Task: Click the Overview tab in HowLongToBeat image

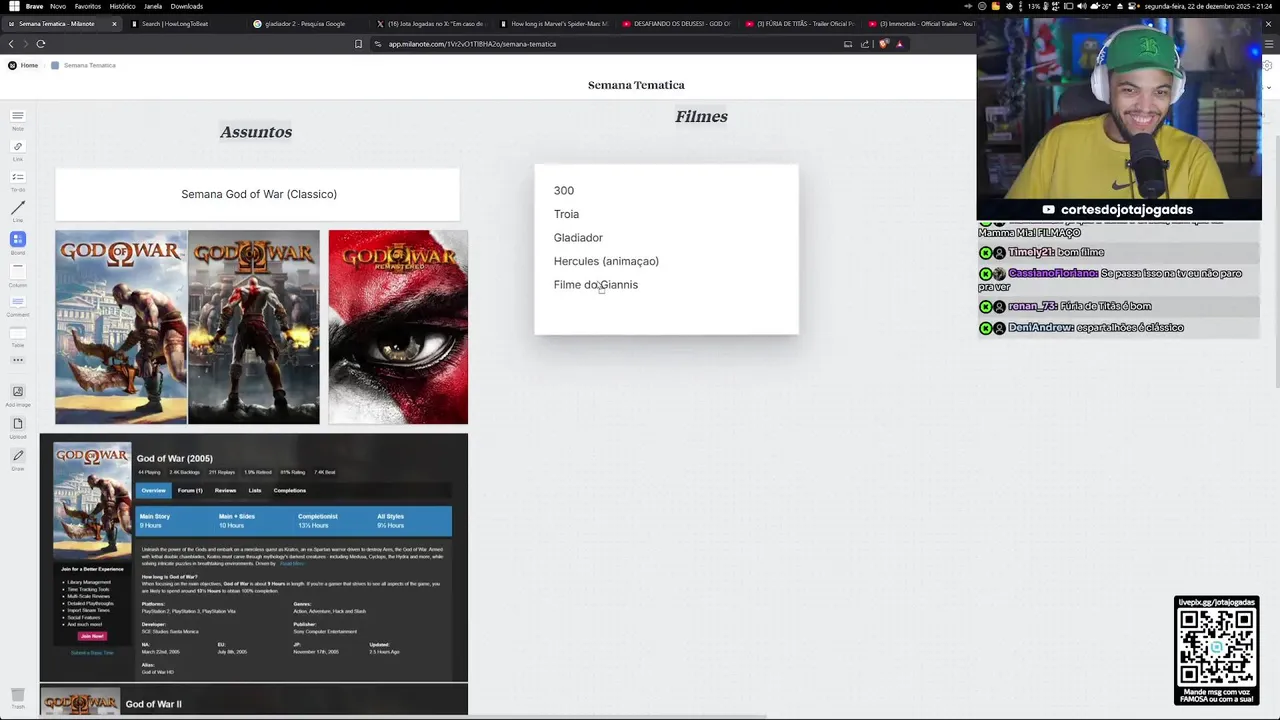Action: pos(153,491)
